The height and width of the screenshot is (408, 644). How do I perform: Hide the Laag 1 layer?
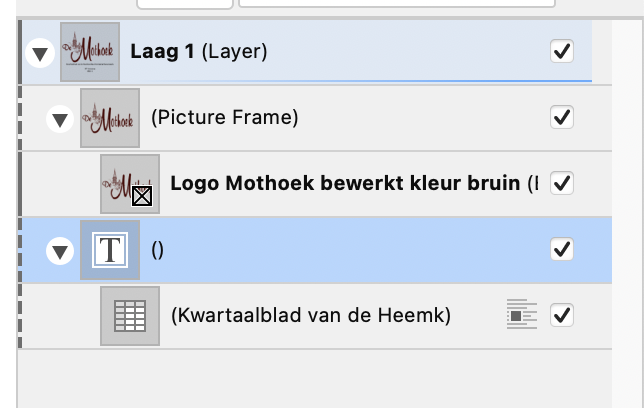click(x=562, y=51)
